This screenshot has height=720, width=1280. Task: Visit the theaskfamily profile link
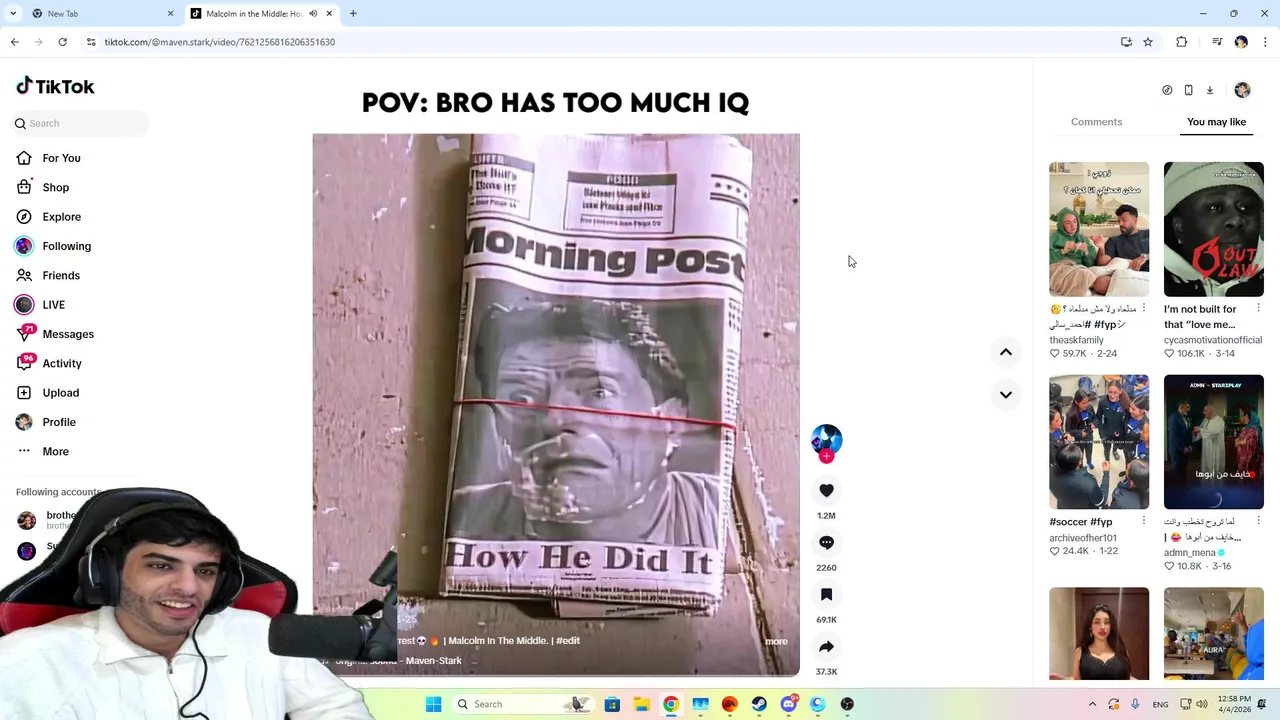click(x=1076, y=340)
